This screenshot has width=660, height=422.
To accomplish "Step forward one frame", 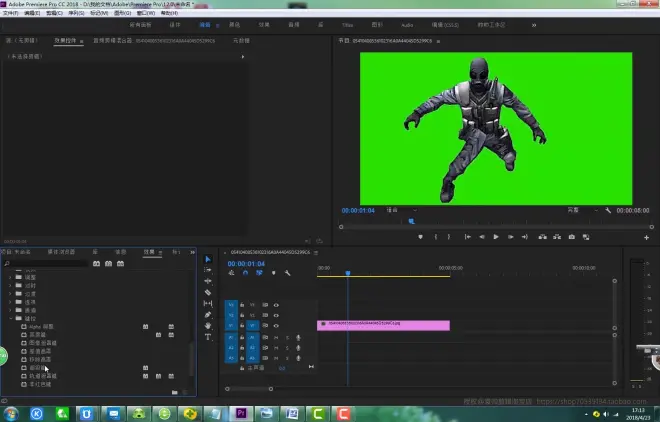I will click(511, 237).
